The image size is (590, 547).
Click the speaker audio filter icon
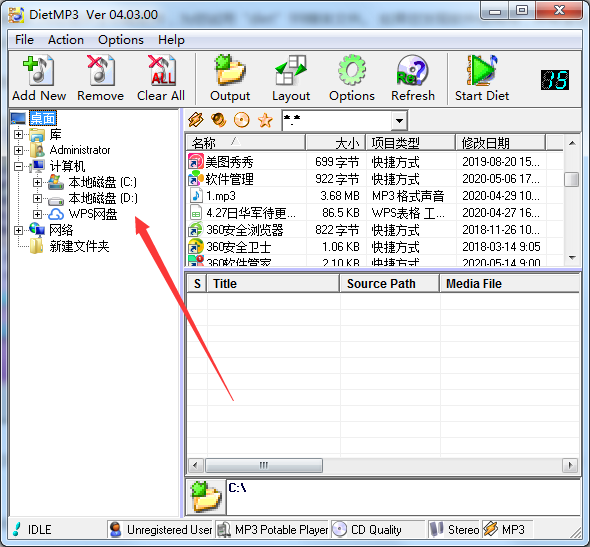pyautogui.click(x=218, y=120)
